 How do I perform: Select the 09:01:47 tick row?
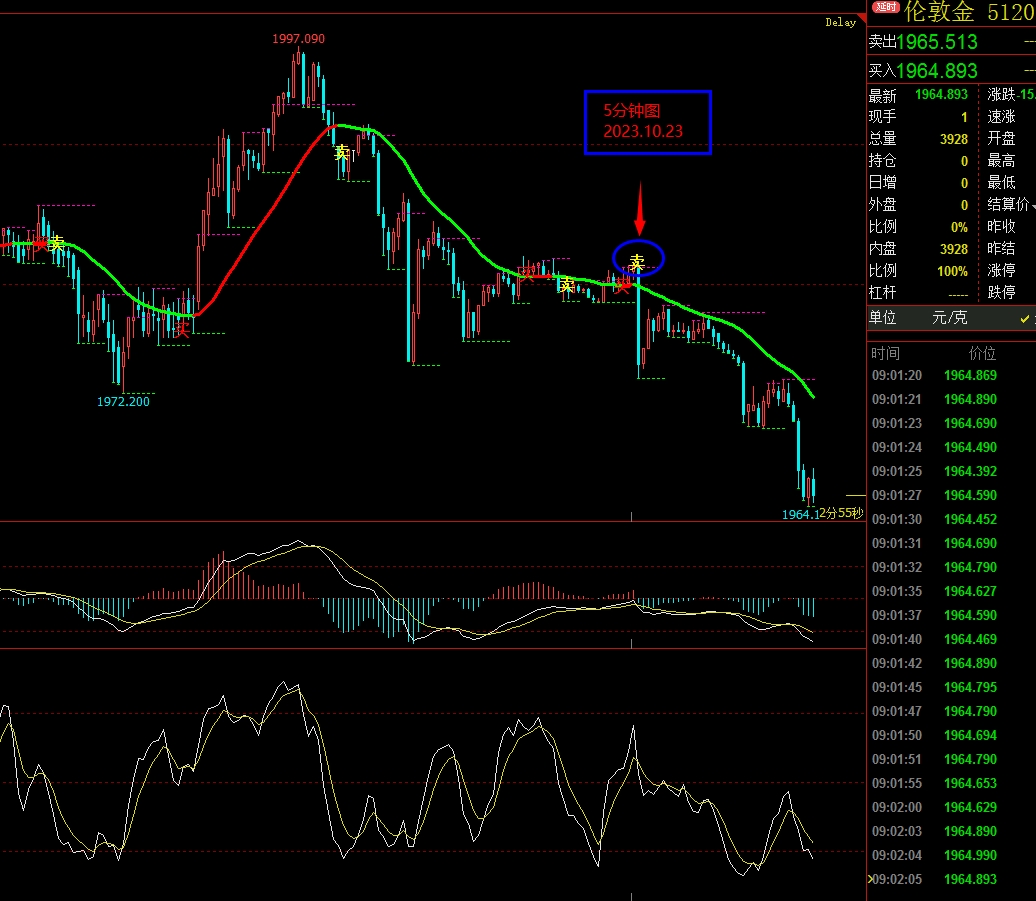click(x=951, y=711)
